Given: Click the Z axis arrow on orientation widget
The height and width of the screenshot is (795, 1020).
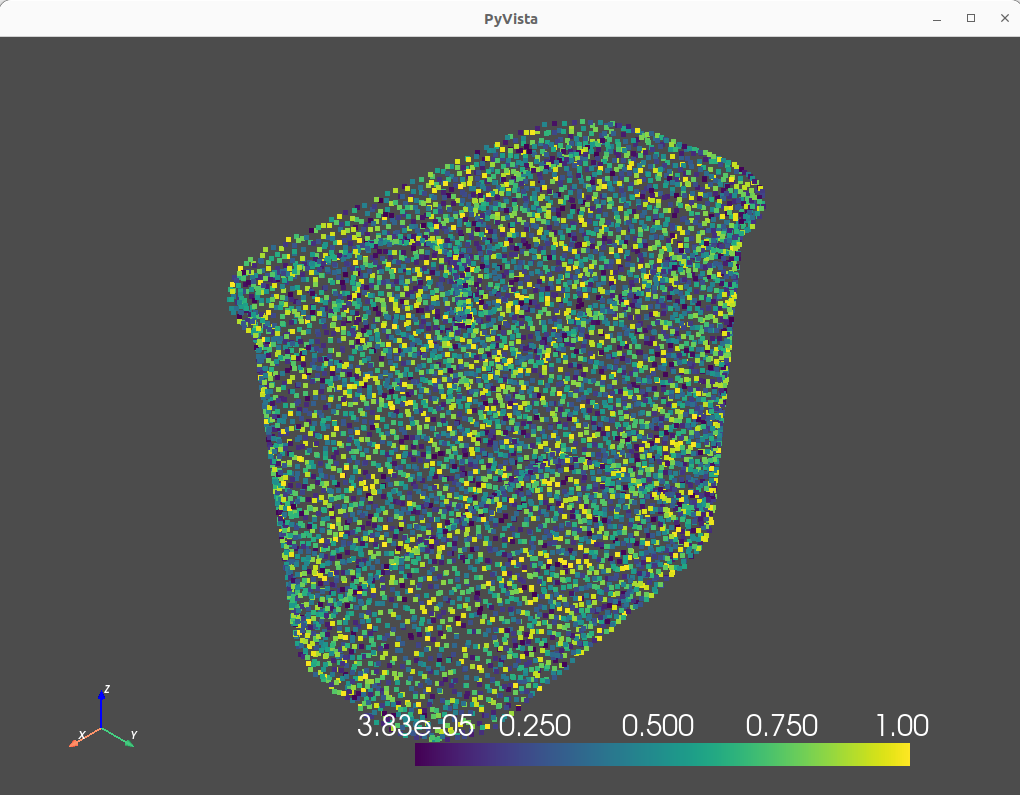Looking at the screenshot, I should 102,696.
